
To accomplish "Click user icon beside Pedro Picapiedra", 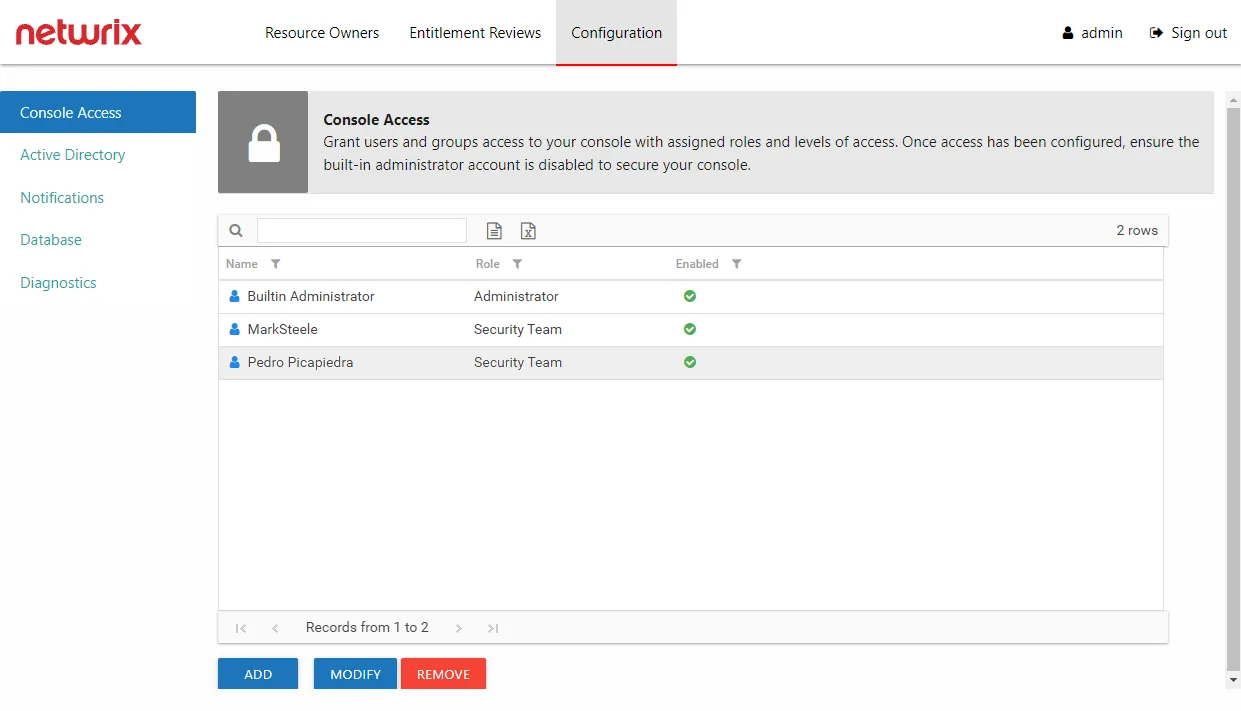I will click(x=235, y=362).
